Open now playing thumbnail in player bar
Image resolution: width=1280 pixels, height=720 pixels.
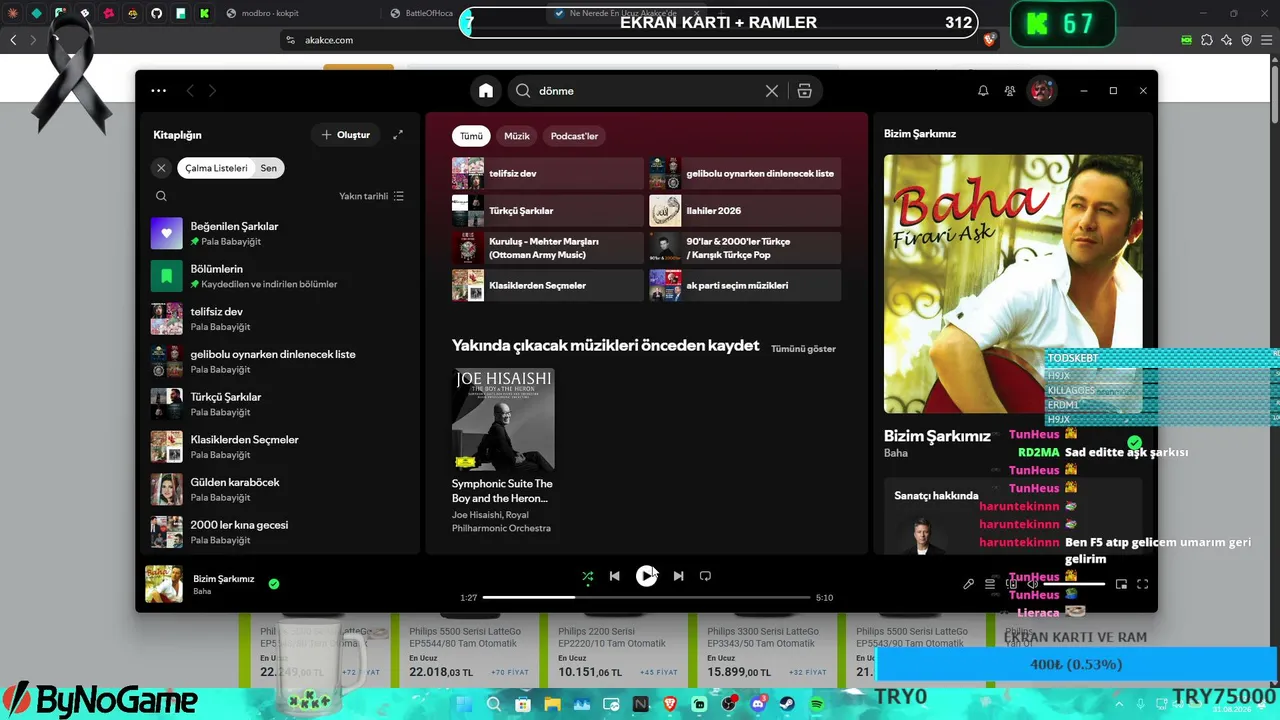click(164, 584)
